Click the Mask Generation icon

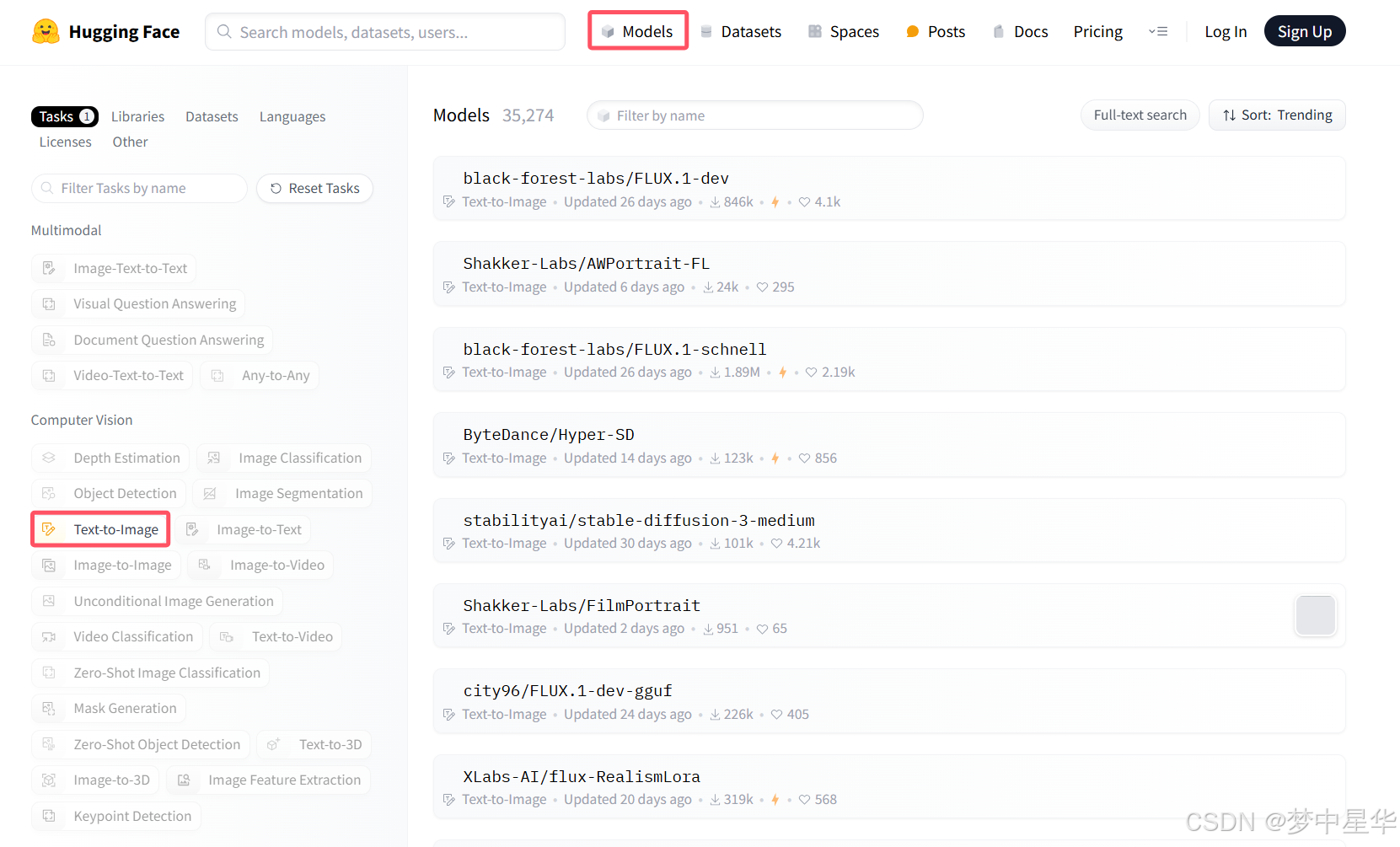click(x=49, y=708)
